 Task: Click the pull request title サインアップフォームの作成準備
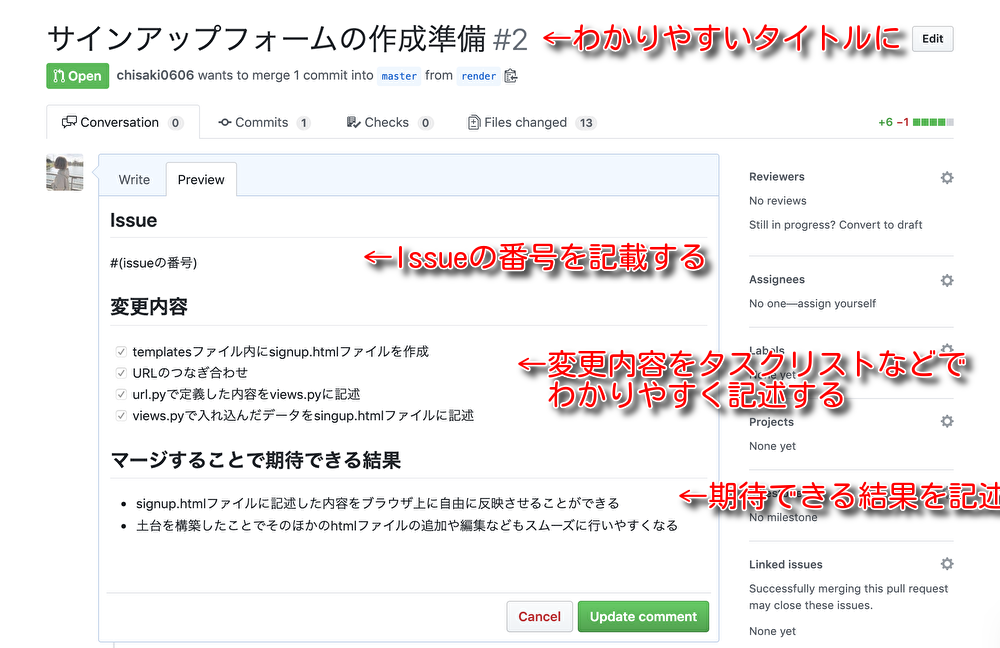point(267,39)
